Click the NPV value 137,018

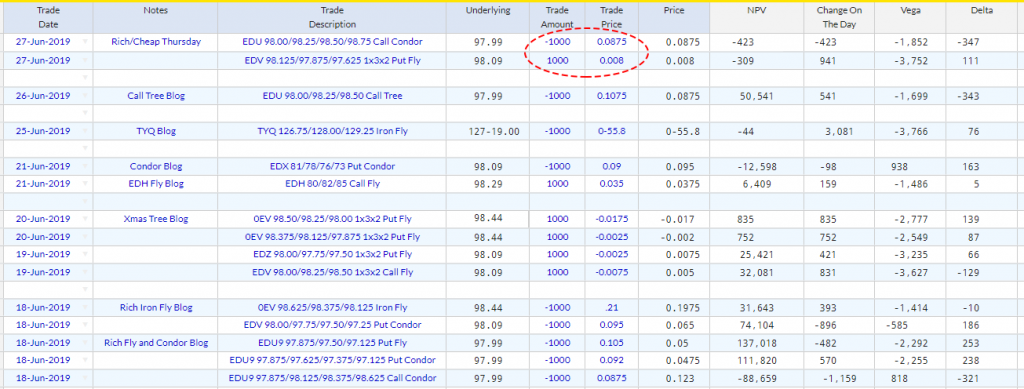[758, 343]
